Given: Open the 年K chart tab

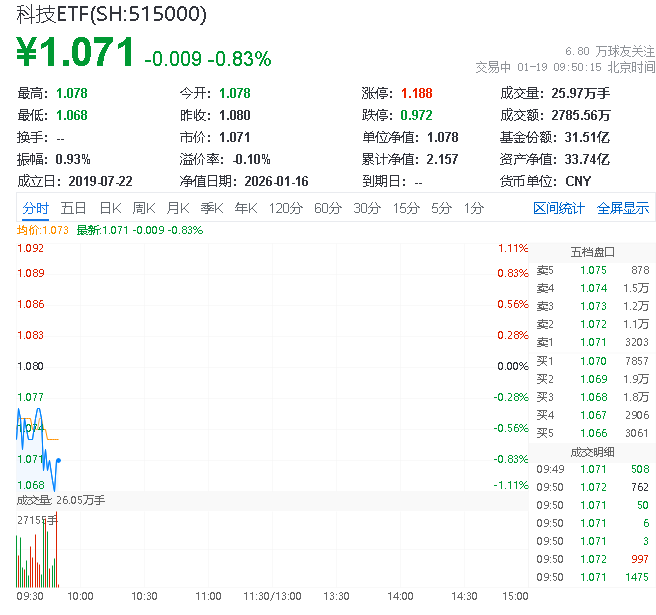Looking at the screenshot, I should point(245,208).
